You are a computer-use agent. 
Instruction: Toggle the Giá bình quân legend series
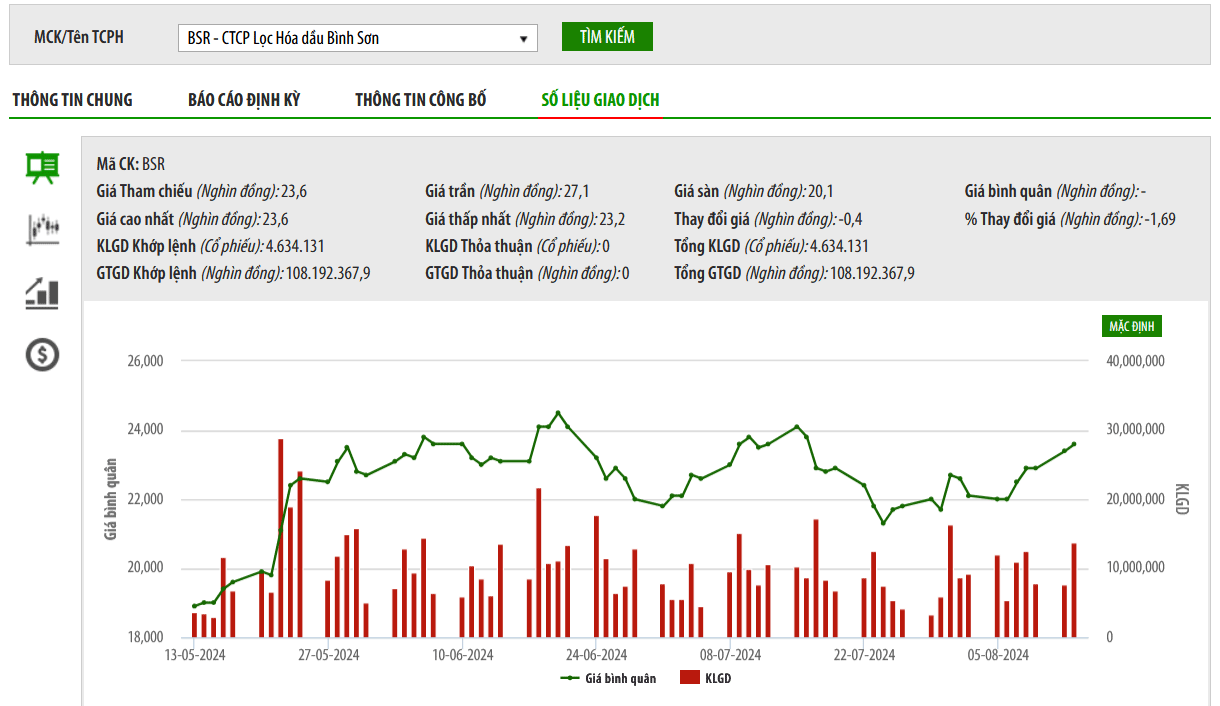pyautogui.click(x=609, y=678)
